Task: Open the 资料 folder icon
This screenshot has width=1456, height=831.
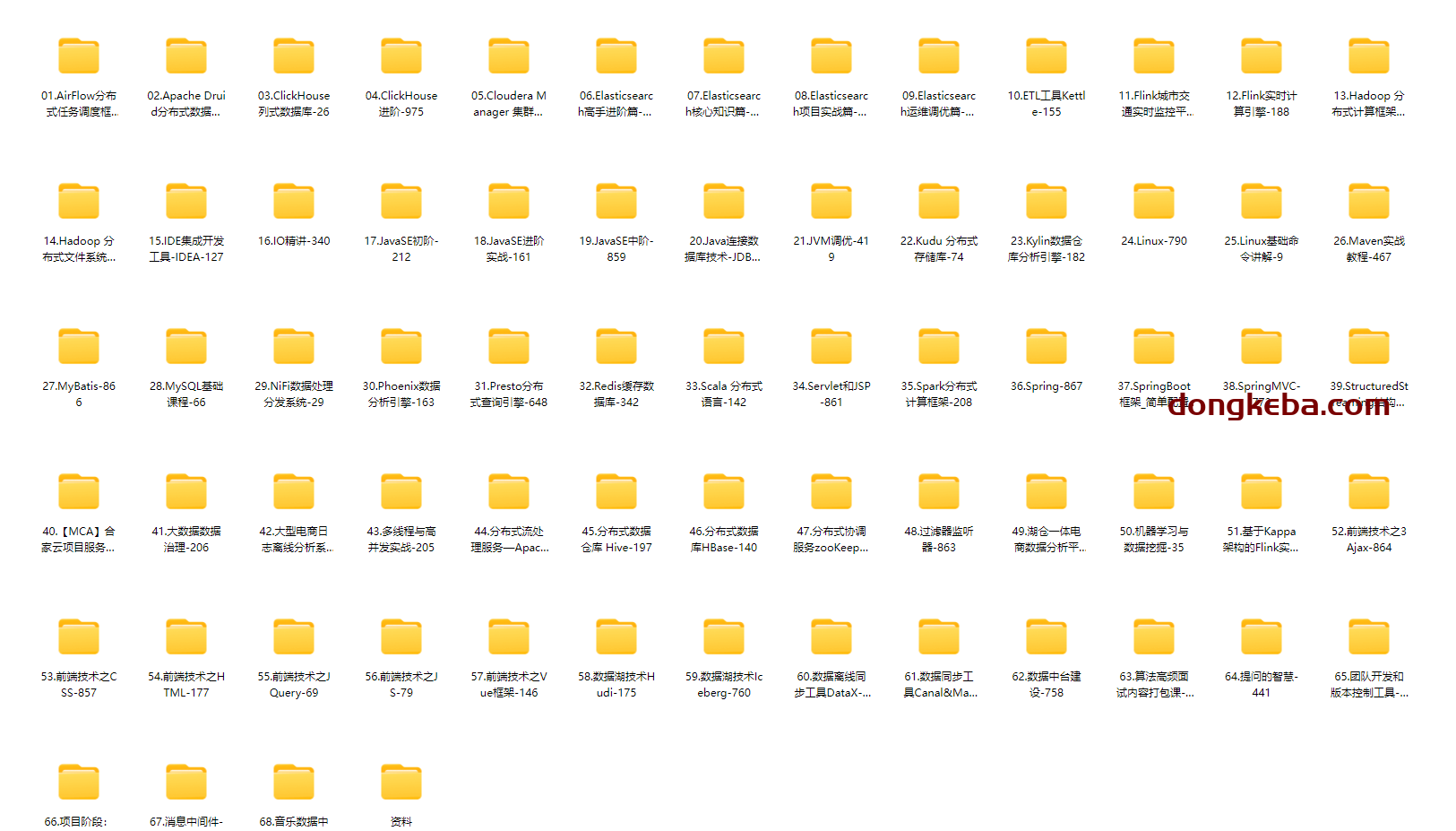Action: 401,782
